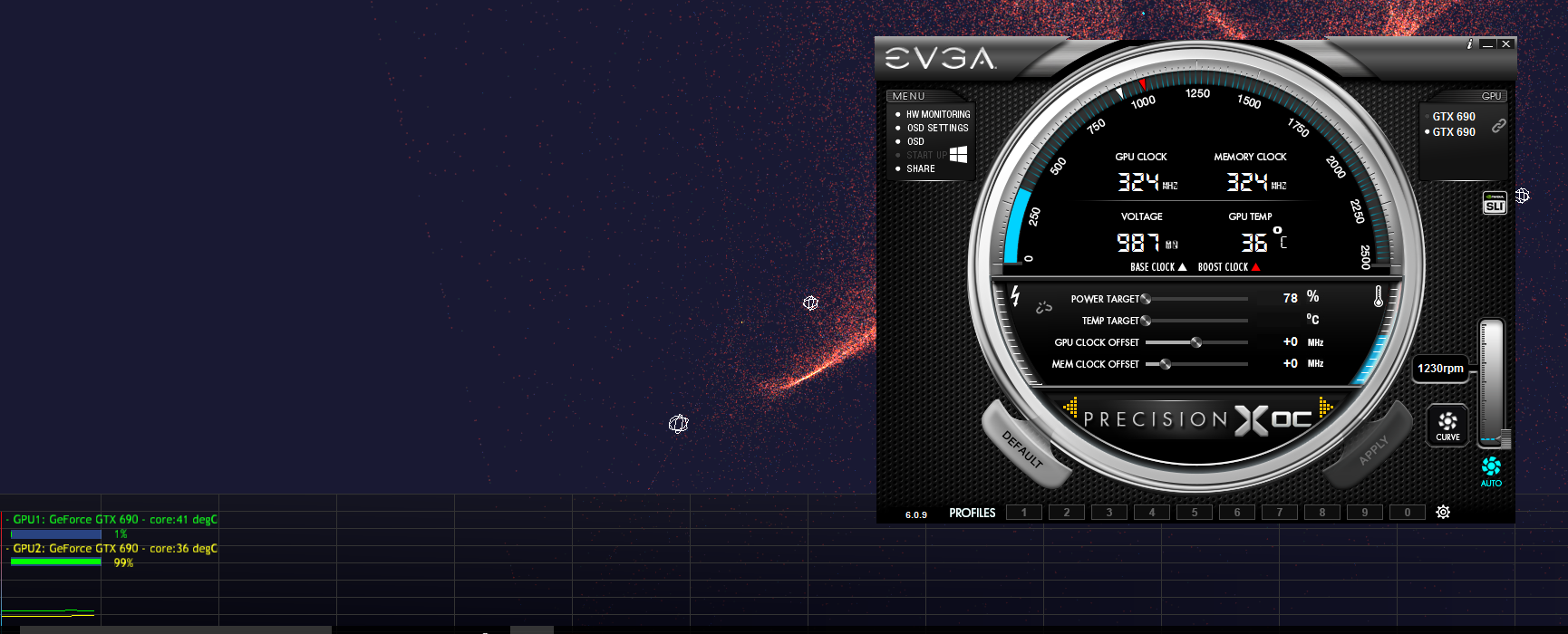The image size is (1568, 634).
Task: Click the GPU1 1% usage bar
Action: [56, 534]
